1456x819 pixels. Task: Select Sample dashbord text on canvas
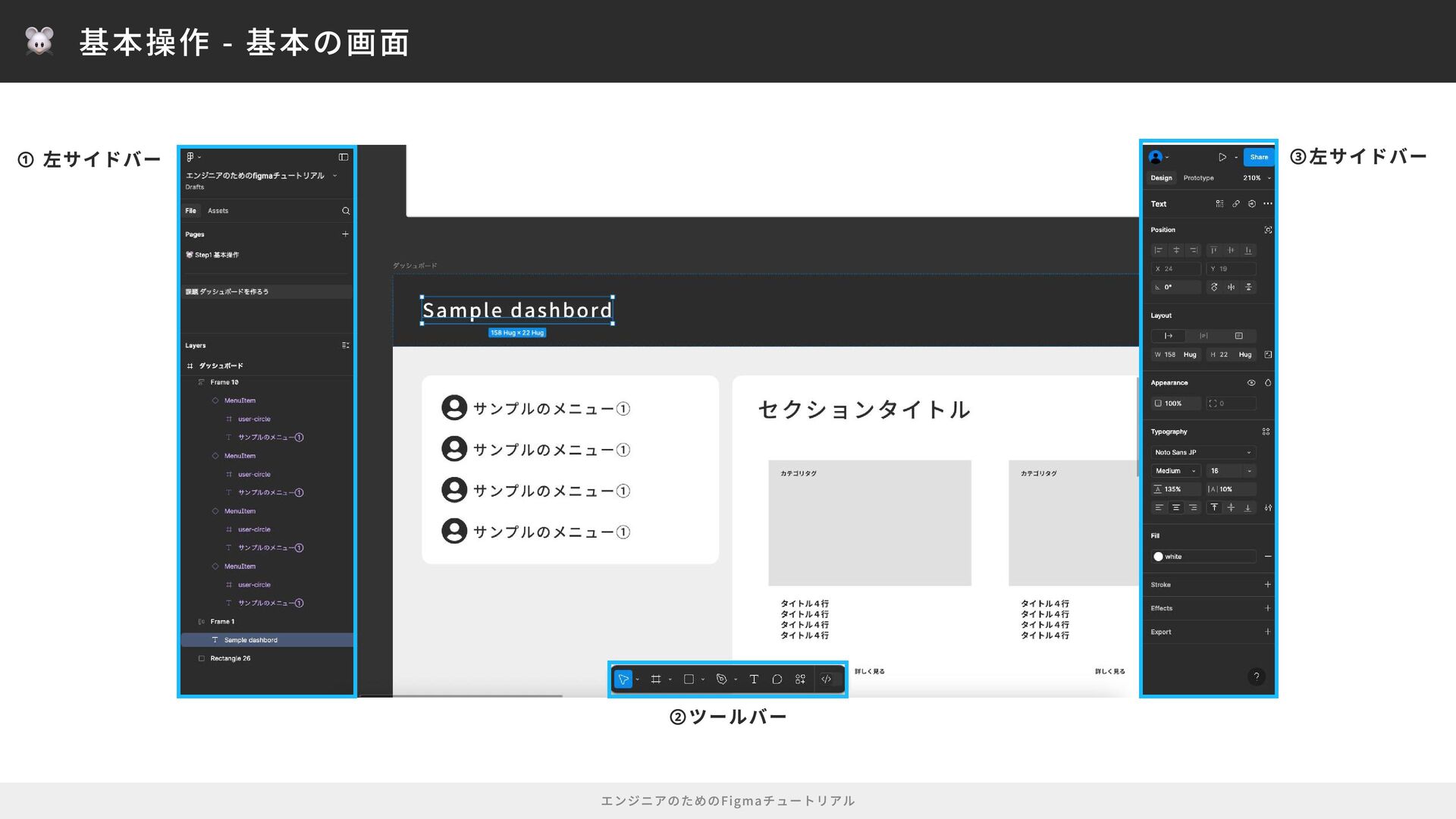pyautogui.click(x=517, y=310)
